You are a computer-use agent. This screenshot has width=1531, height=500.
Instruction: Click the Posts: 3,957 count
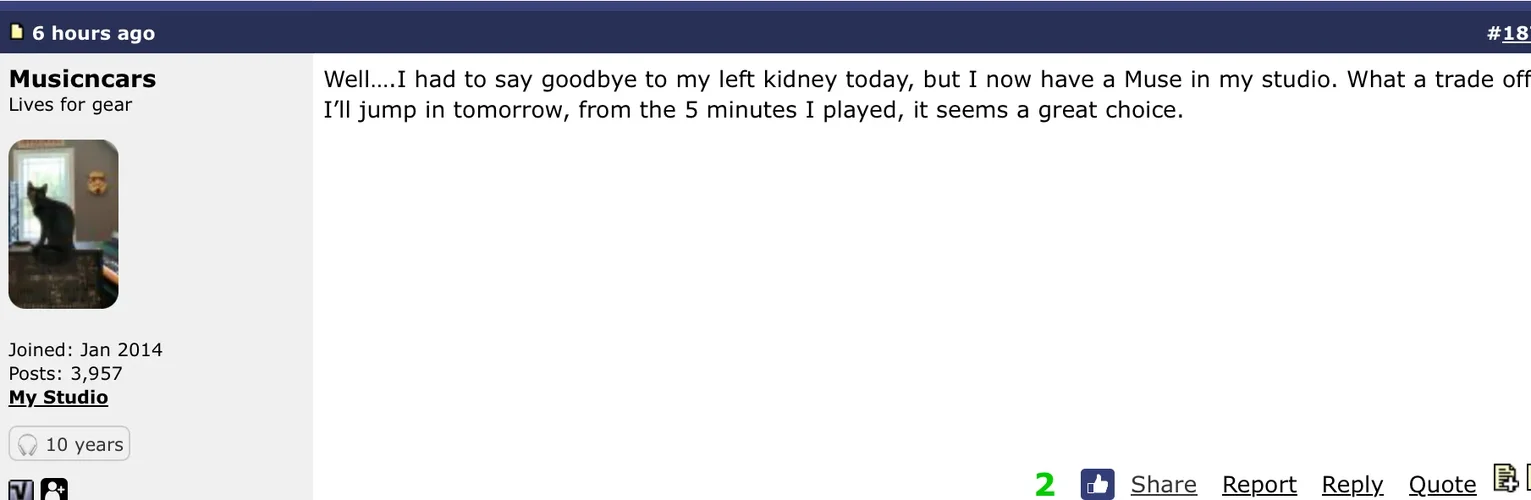click(65, 374)
